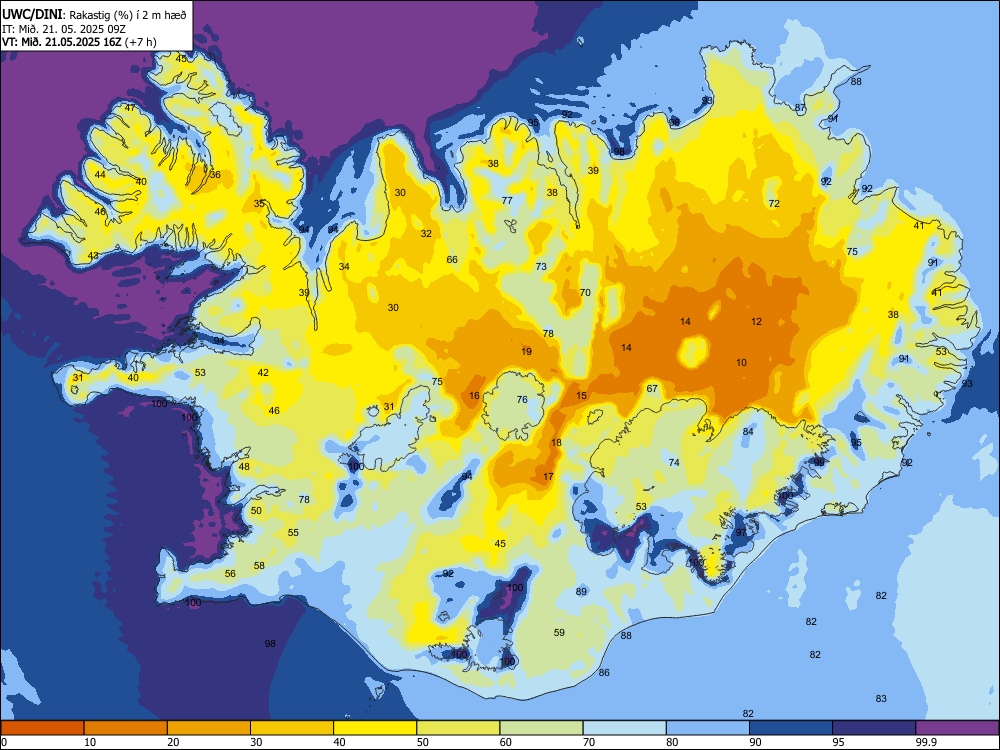Click the 'Rakastig (%) í 2 m hæð' label
This screenshot has width=1000, height=750.
[128, 15]
